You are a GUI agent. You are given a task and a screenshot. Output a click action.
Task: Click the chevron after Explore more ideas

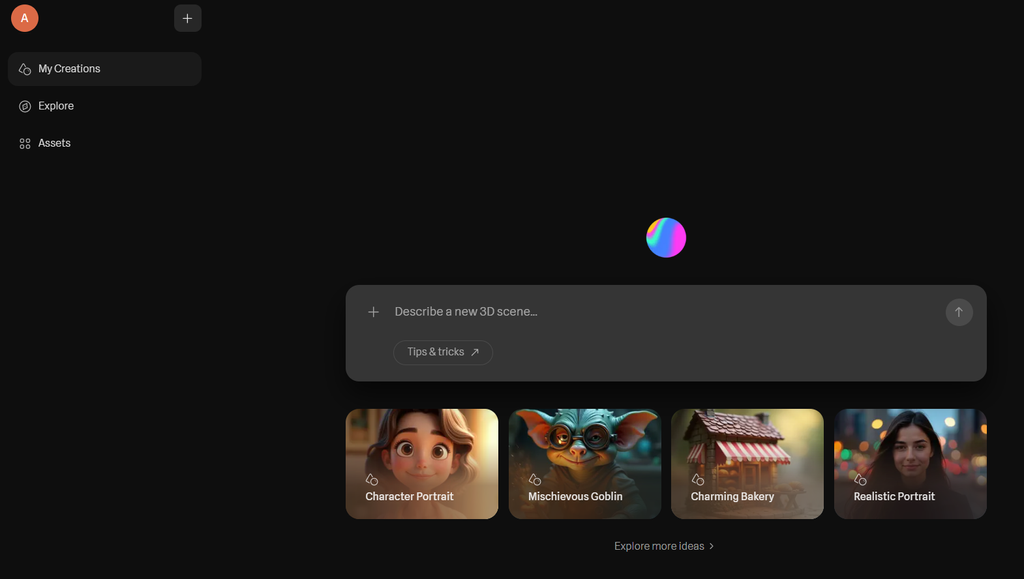712,546
